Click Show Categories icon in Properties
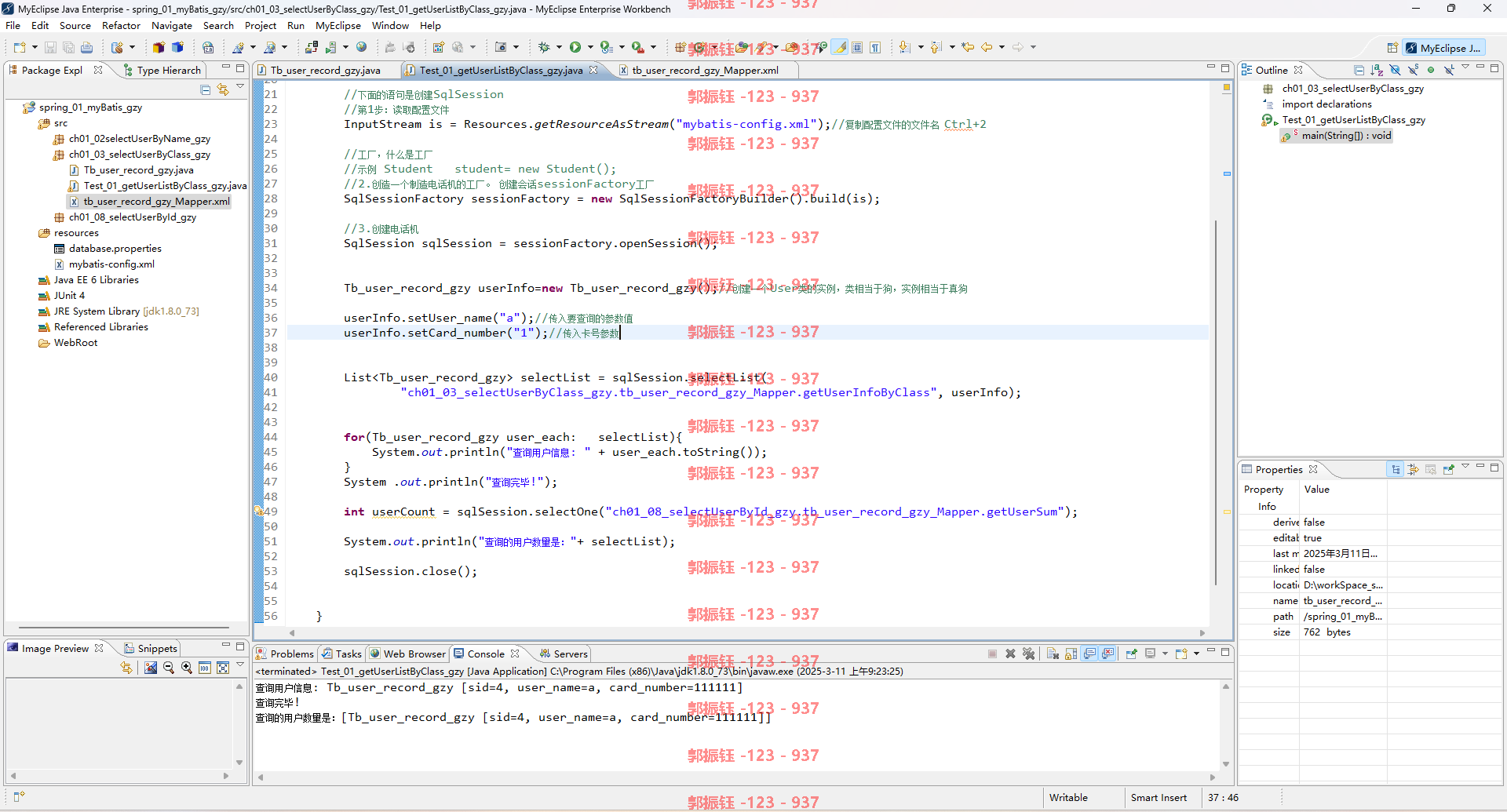 1396,469
